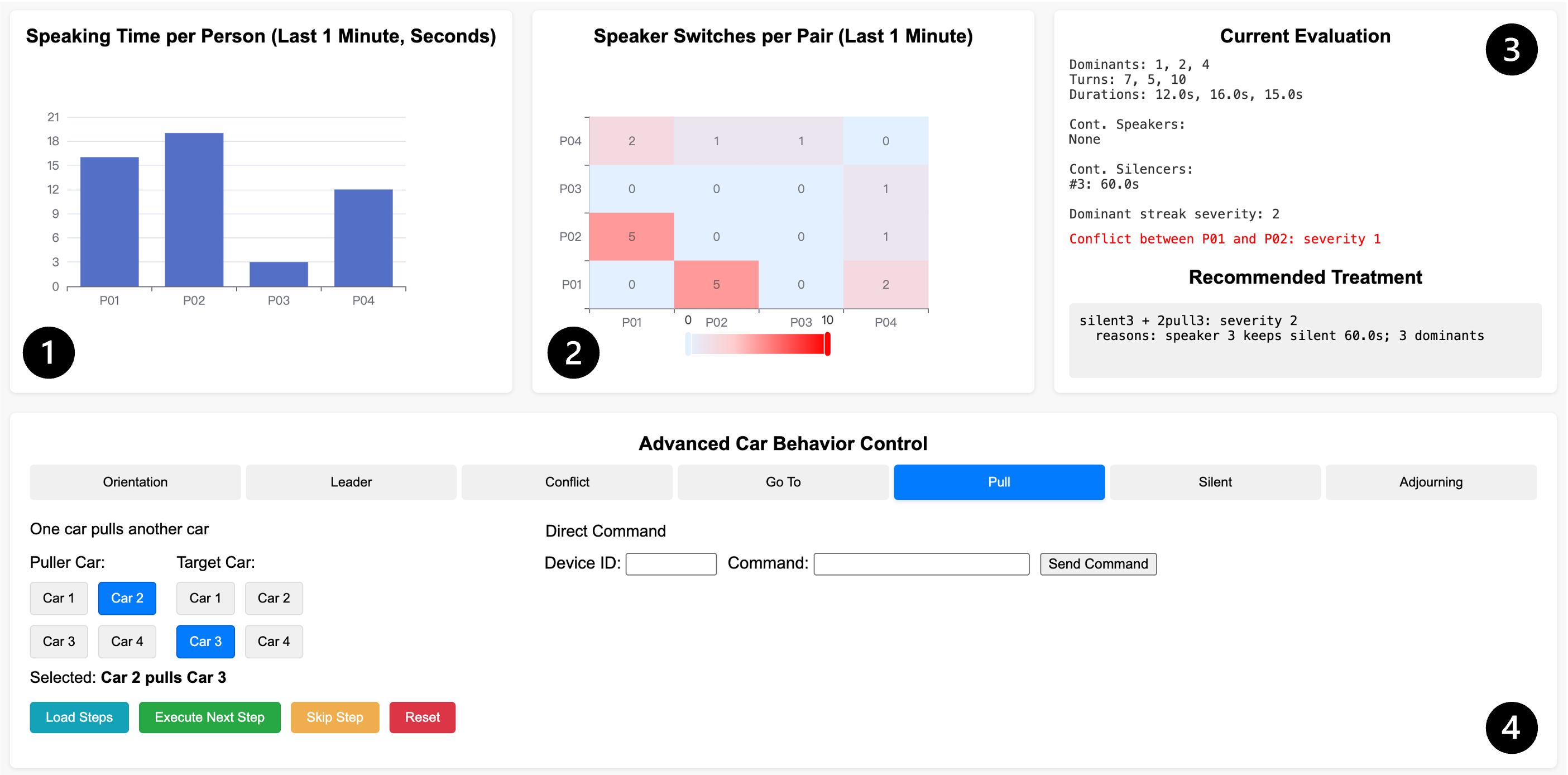The image size is (1568, 775).
Task: Switch to the Orientation tab
Action: click(x=135, y=481)
